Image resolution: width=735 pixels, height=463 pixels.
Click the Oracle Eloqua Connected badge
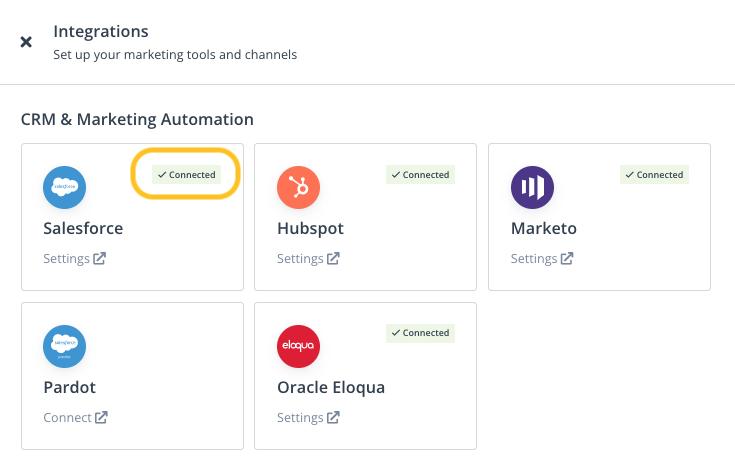(x=420, y=333)
